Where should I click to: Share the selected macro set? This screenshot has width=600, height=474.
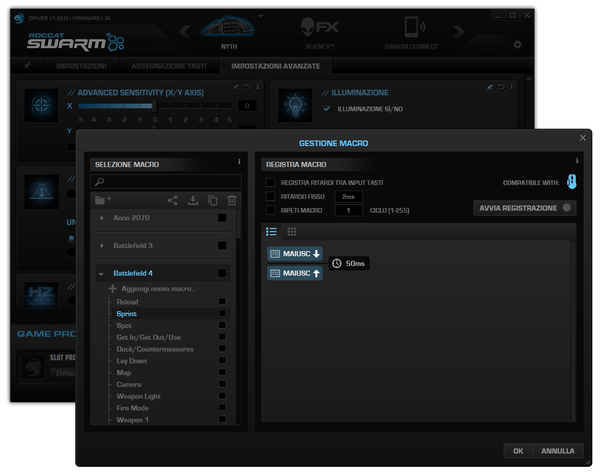point(173,200)
